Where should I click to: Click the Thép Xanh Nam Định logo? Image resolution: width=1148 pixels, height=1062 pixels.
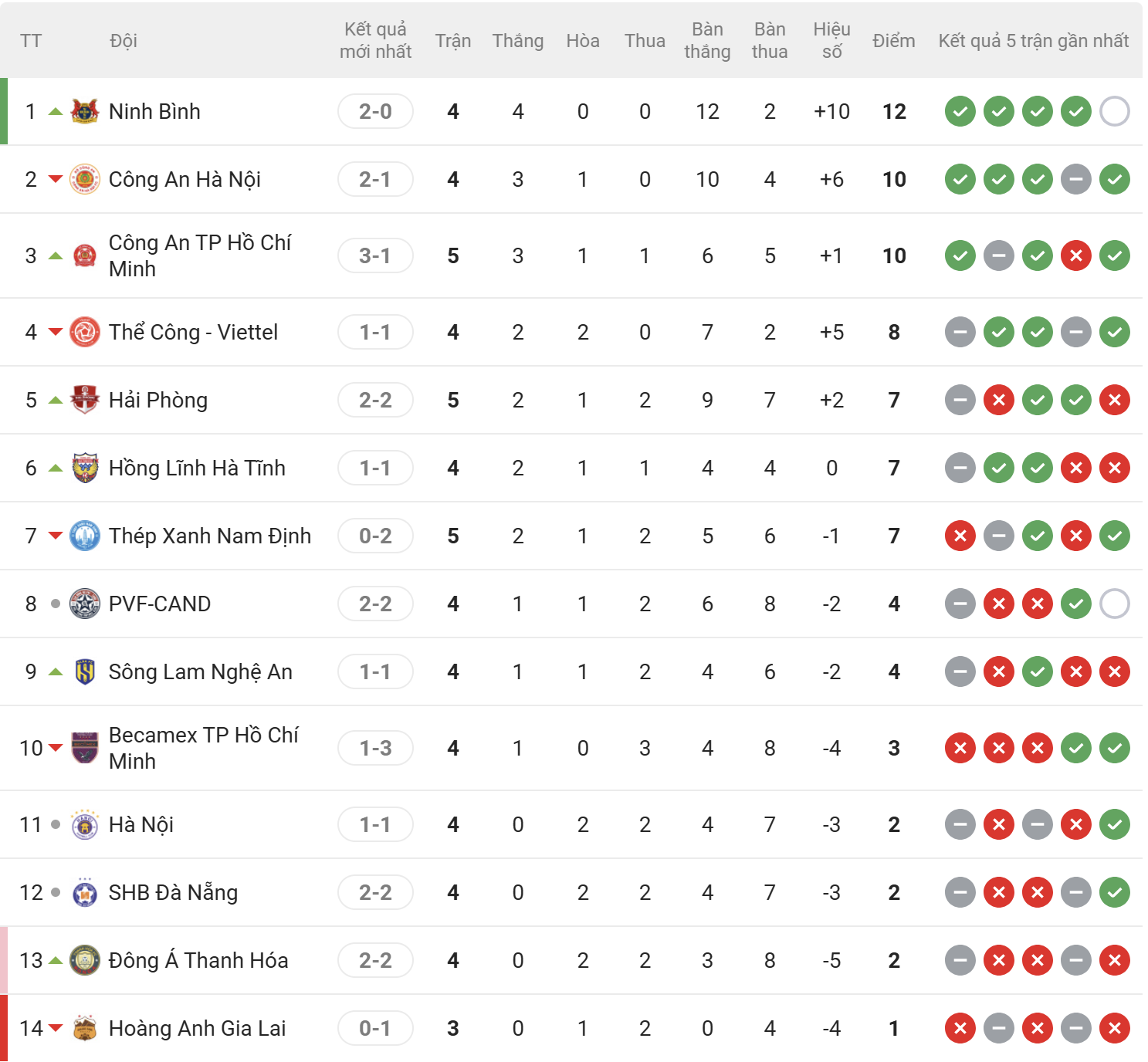[85, 536]
